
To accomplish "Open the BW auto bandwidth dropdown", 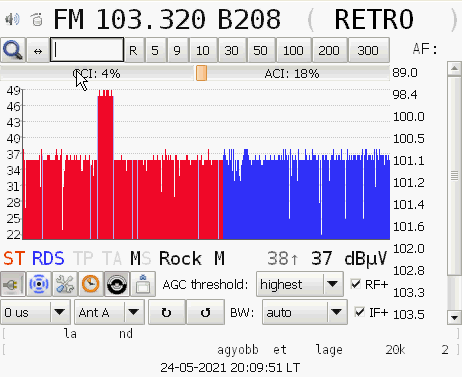I will (305, 312).
